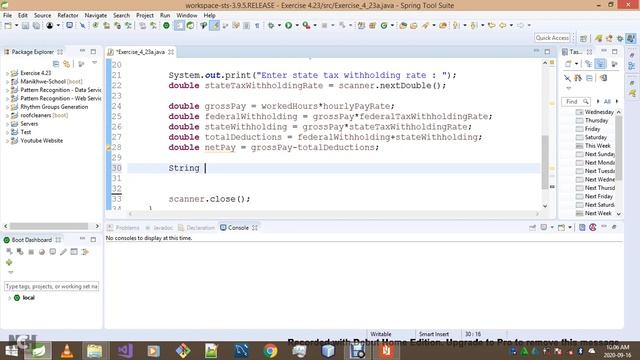This screenshot has height=360, width=640.
Task: Open the Navigate menu
Action: click(x=96, y=15)
